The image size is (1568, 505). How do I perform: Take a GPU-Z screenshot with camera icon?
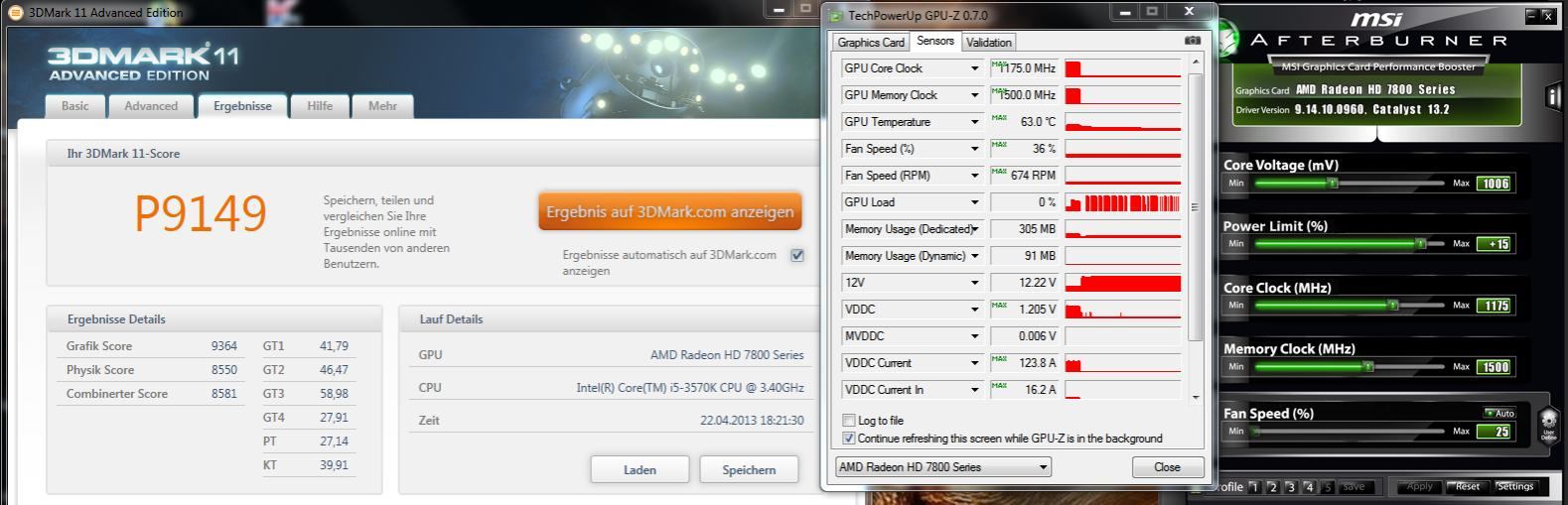point(1192,41)
